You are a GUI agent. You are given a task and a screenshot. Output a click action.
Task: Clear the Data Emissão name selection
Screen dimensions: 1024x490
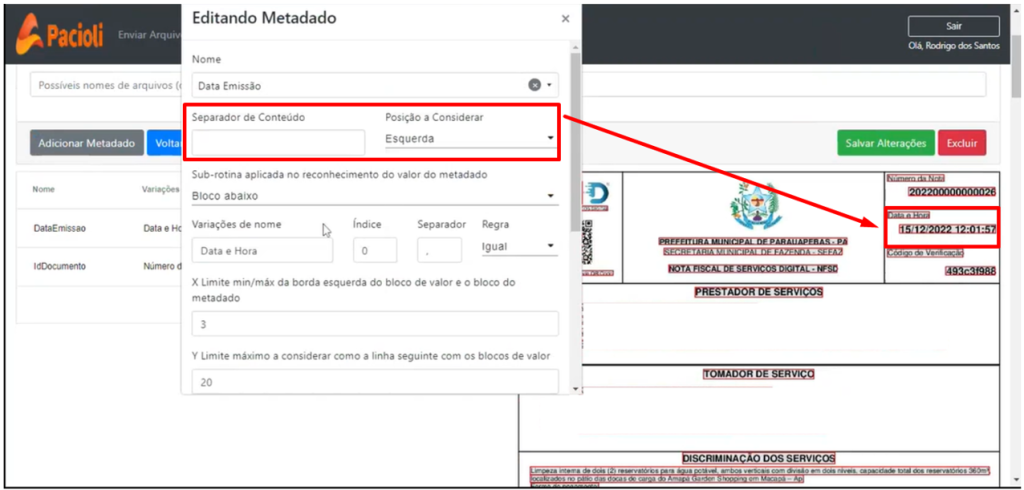pos(534,85)
